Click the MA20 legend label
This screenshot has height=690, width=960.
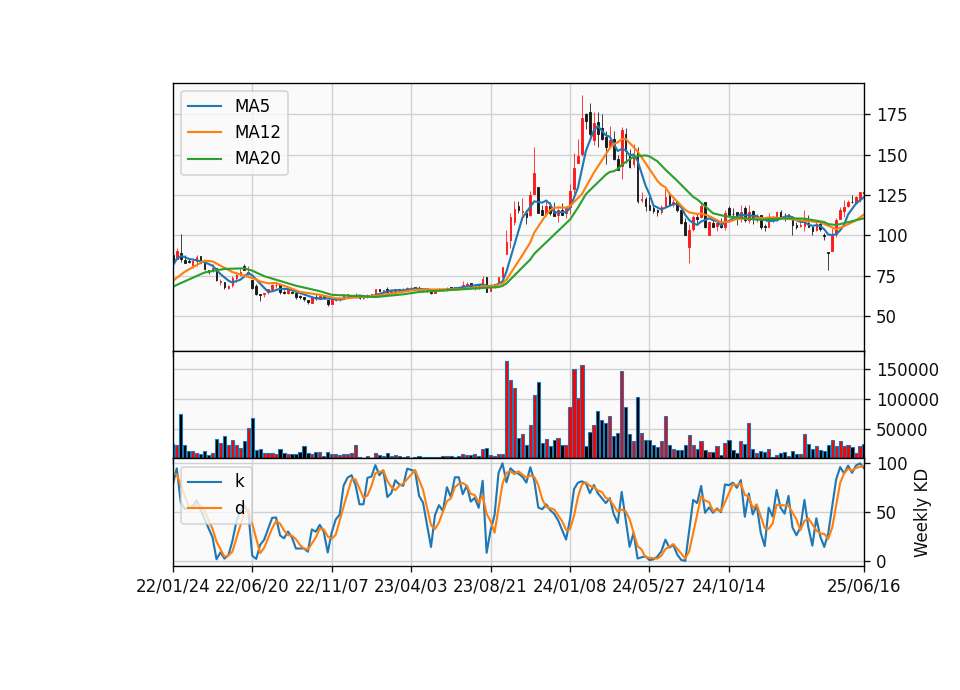258,158
